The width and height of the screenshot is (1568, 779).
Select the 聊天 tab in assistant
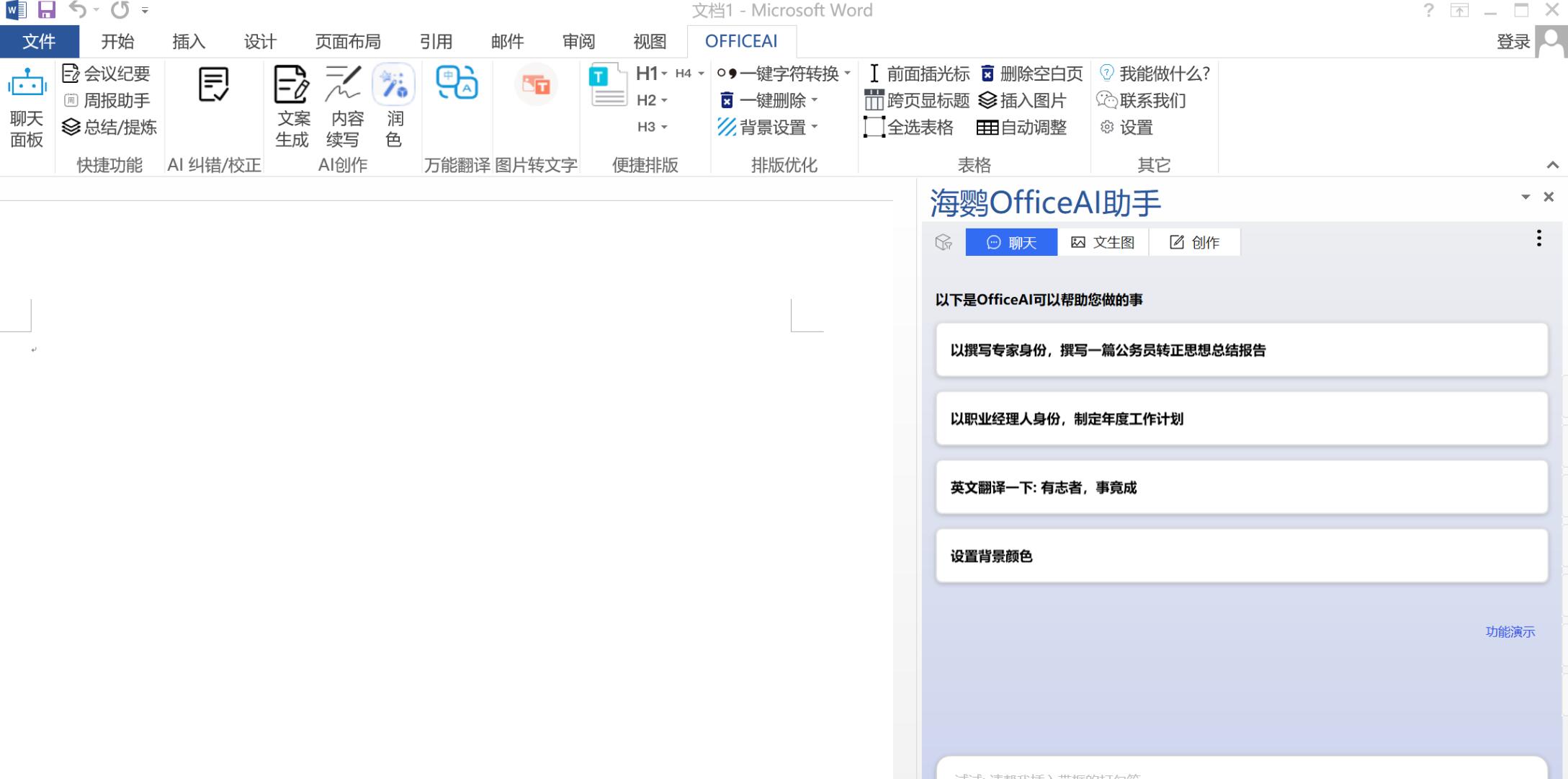(1011, 242)
